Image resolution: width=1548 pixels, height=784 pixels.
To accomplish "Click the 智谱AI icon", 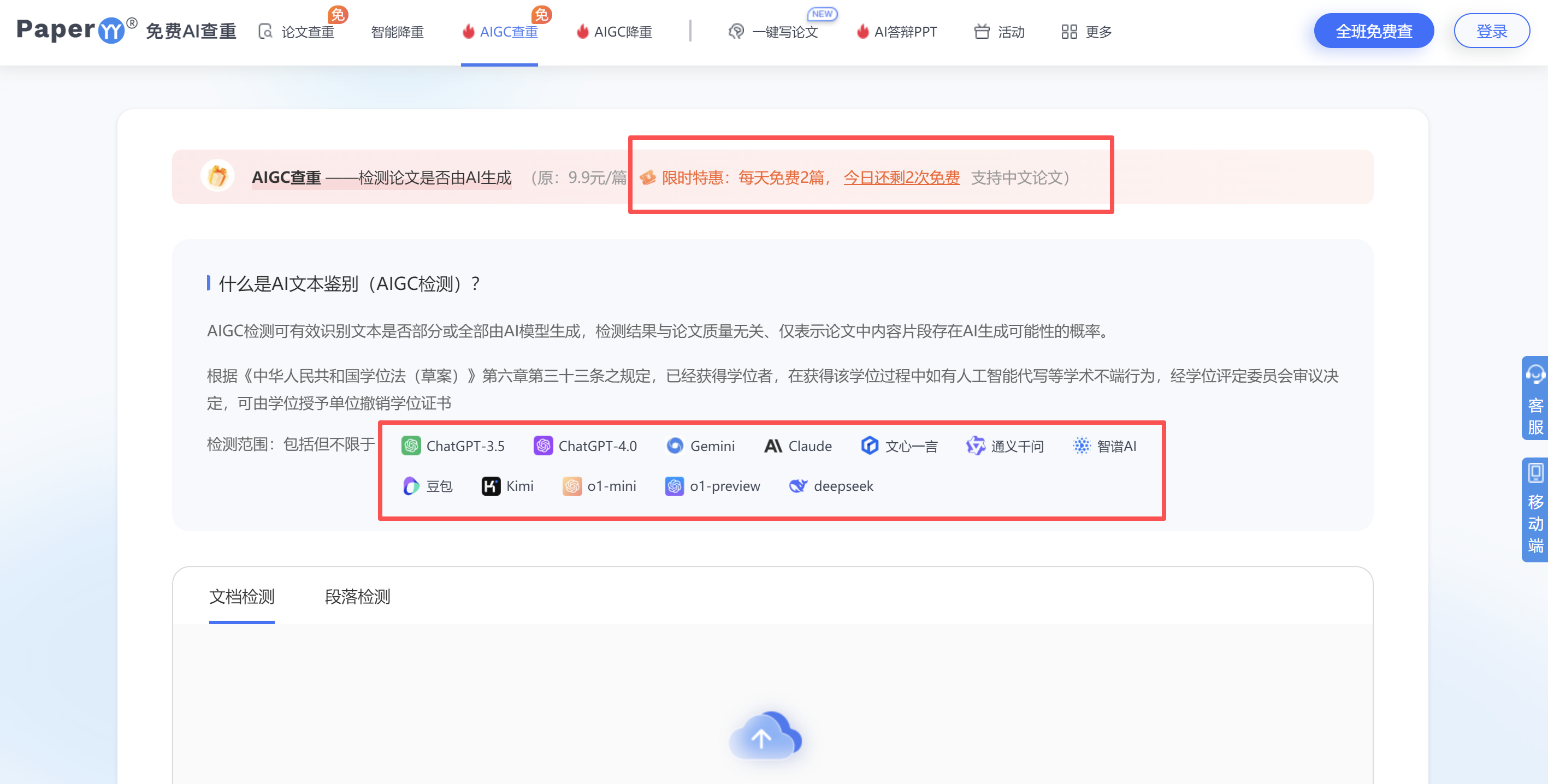I will 1081,446.
